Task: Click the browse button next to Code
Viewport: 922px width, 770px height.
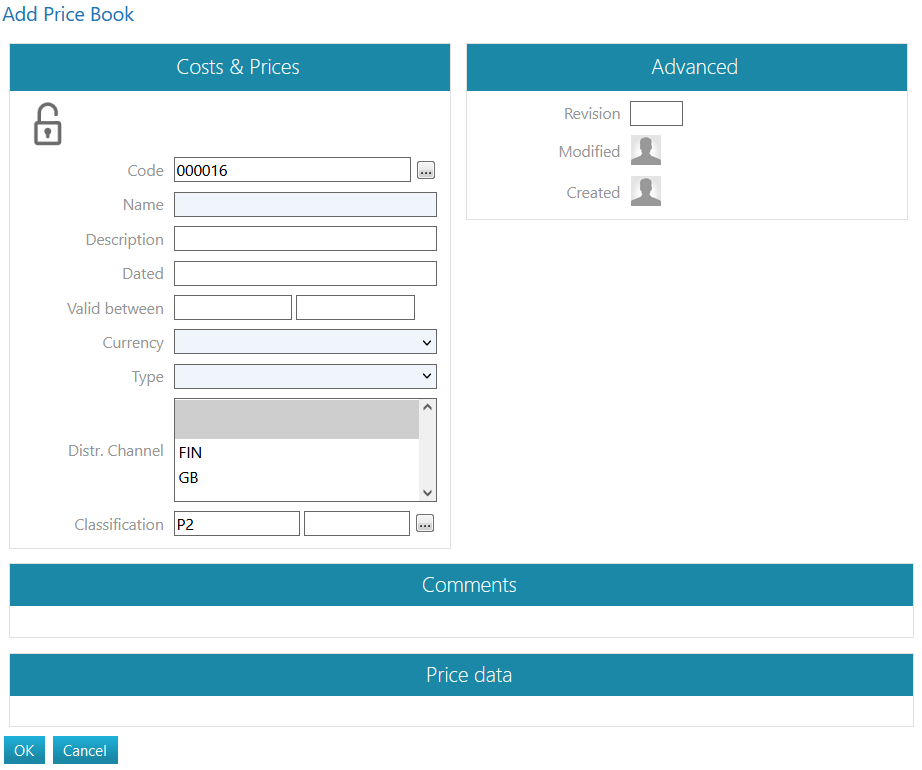Action: coord(425,170)
